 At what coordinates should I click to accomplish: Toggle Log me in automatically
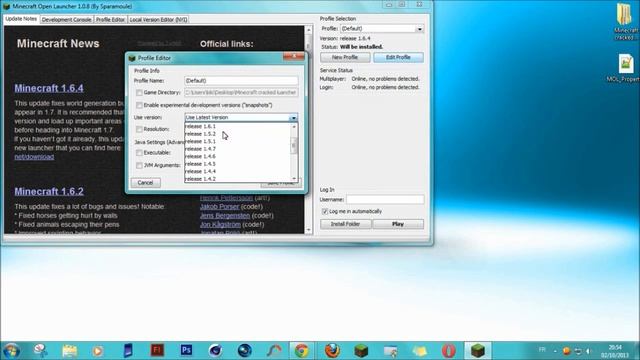(325, 211)
